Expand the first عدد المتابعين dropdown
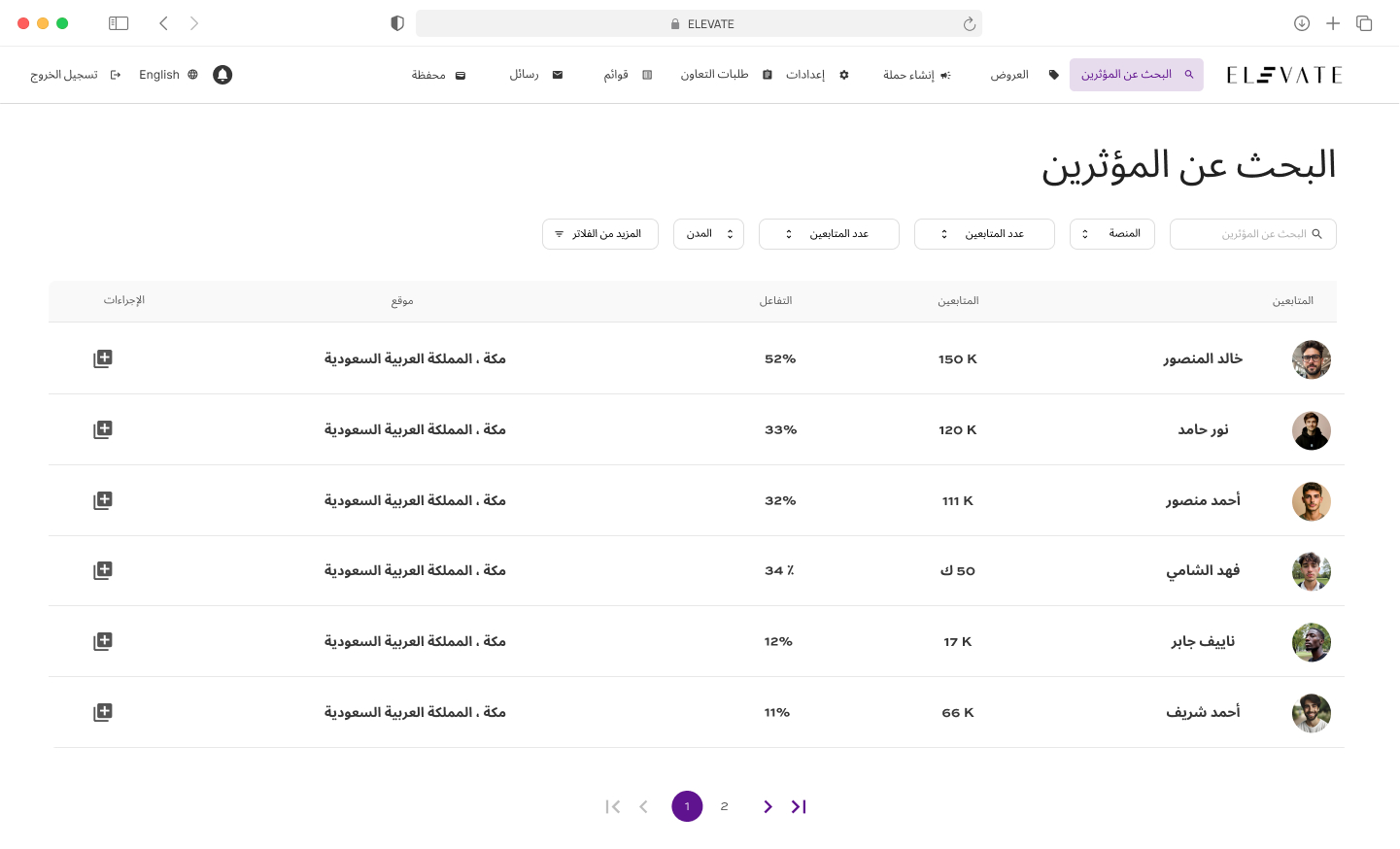1400x849 pixels. point(983,234)
